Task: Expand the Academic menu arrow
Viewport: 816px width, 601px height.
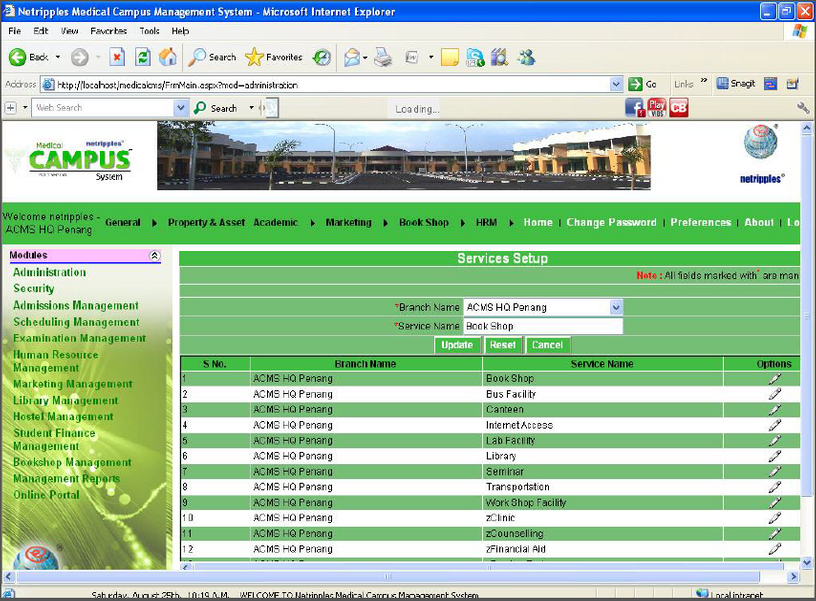Action: point(313,223)
